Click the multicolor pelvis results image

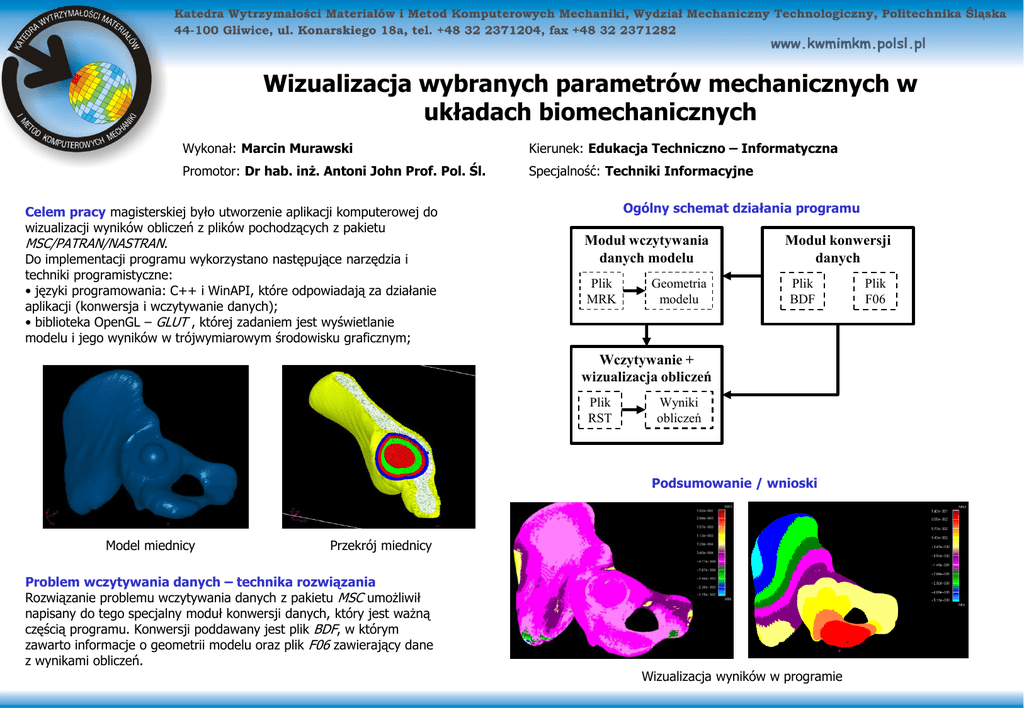[858, 580]
